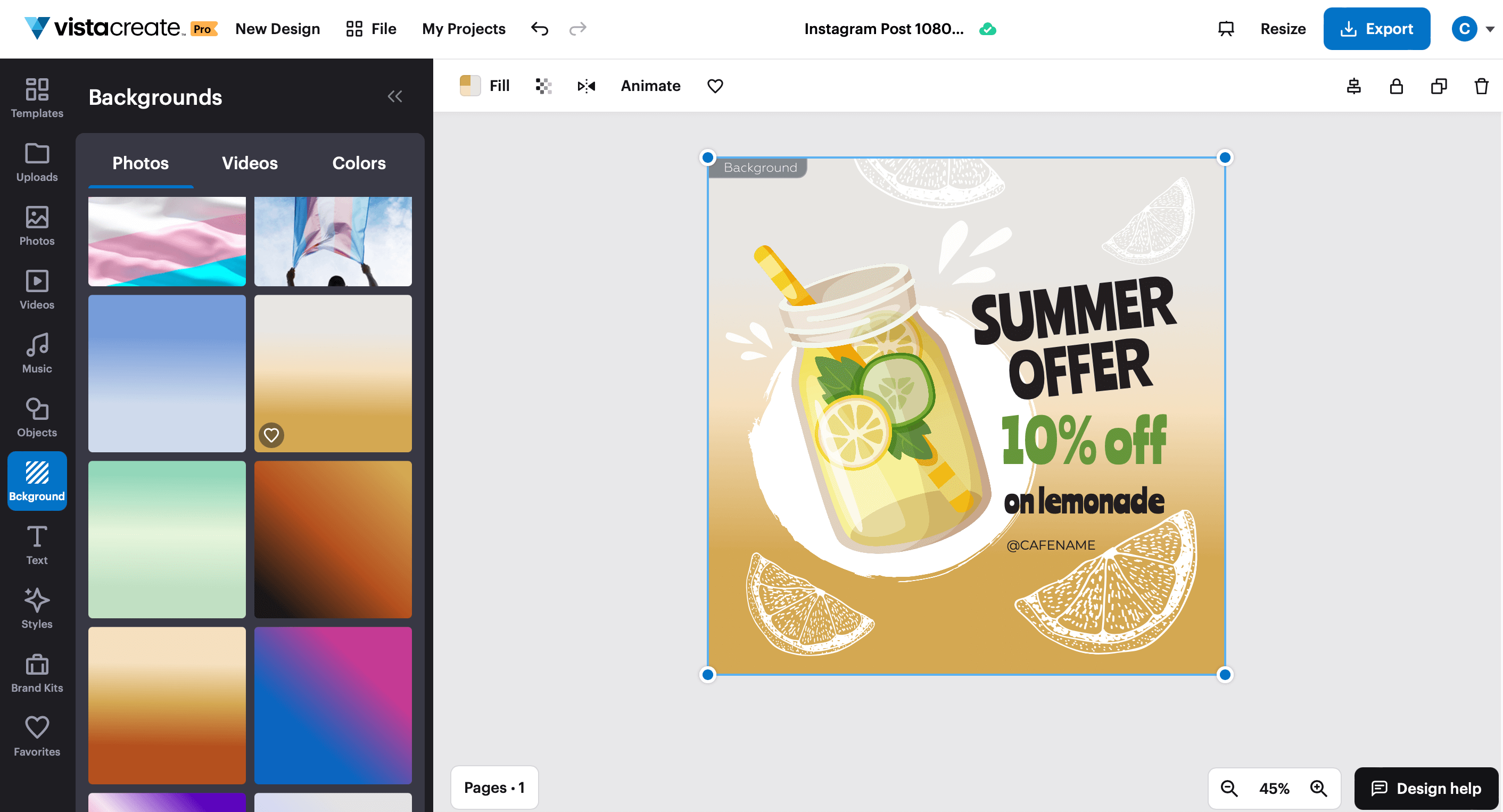Lock the selected background element

pos(1395,86)
